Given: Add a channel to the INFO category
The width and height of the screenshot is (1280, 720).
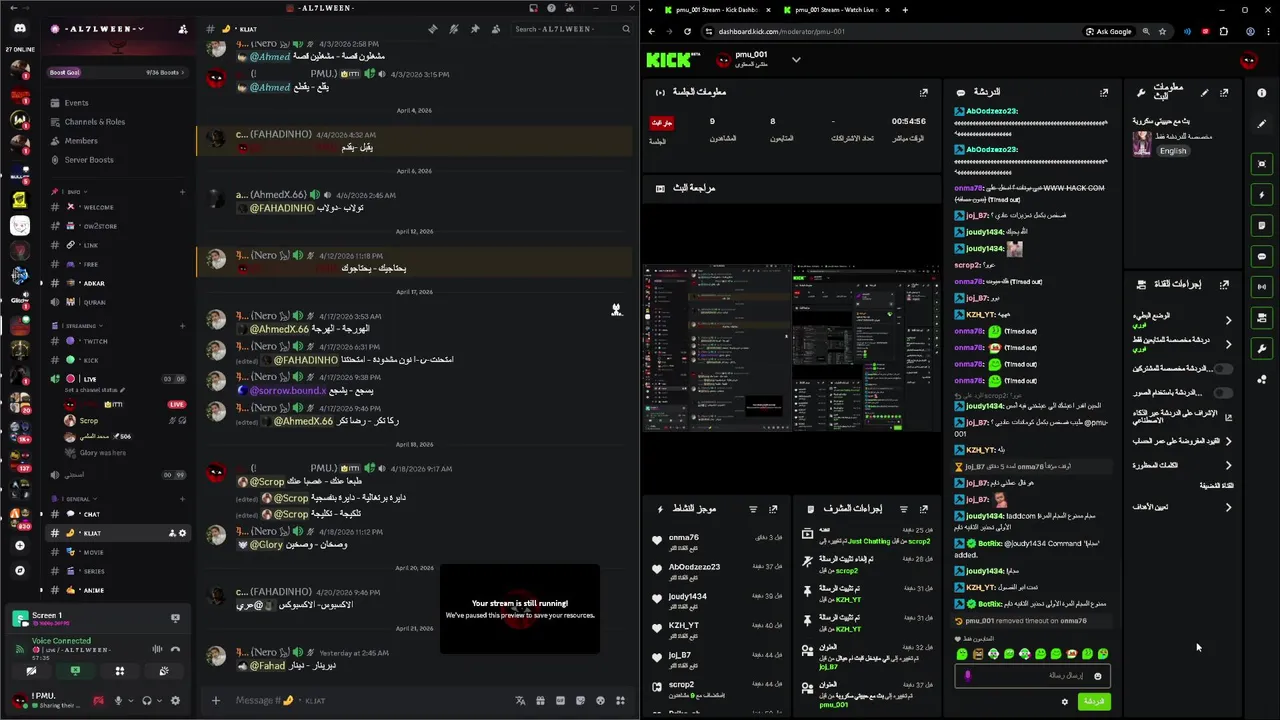Looking at the screenshot, I should click(x=182, y=192).
